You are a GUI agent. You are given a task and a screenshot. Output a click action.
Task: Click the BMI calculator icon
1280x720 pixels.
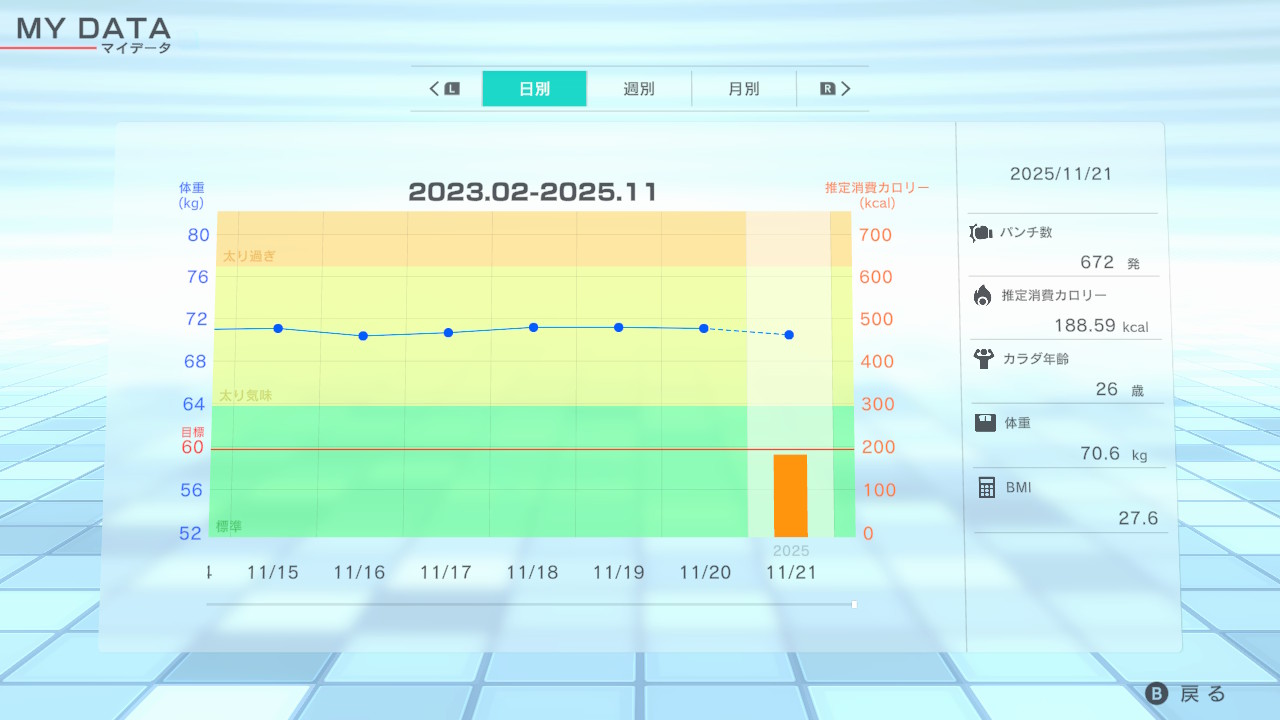click(987, 487)
